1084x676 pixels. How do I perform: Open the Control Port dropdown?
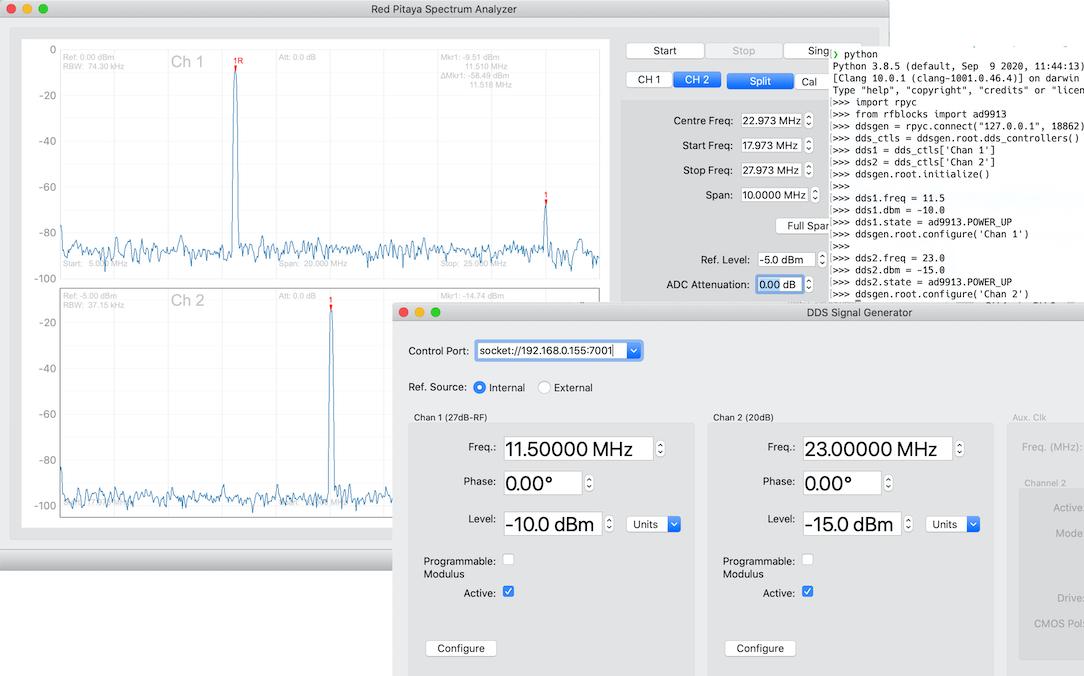click(x=634, y=351)
